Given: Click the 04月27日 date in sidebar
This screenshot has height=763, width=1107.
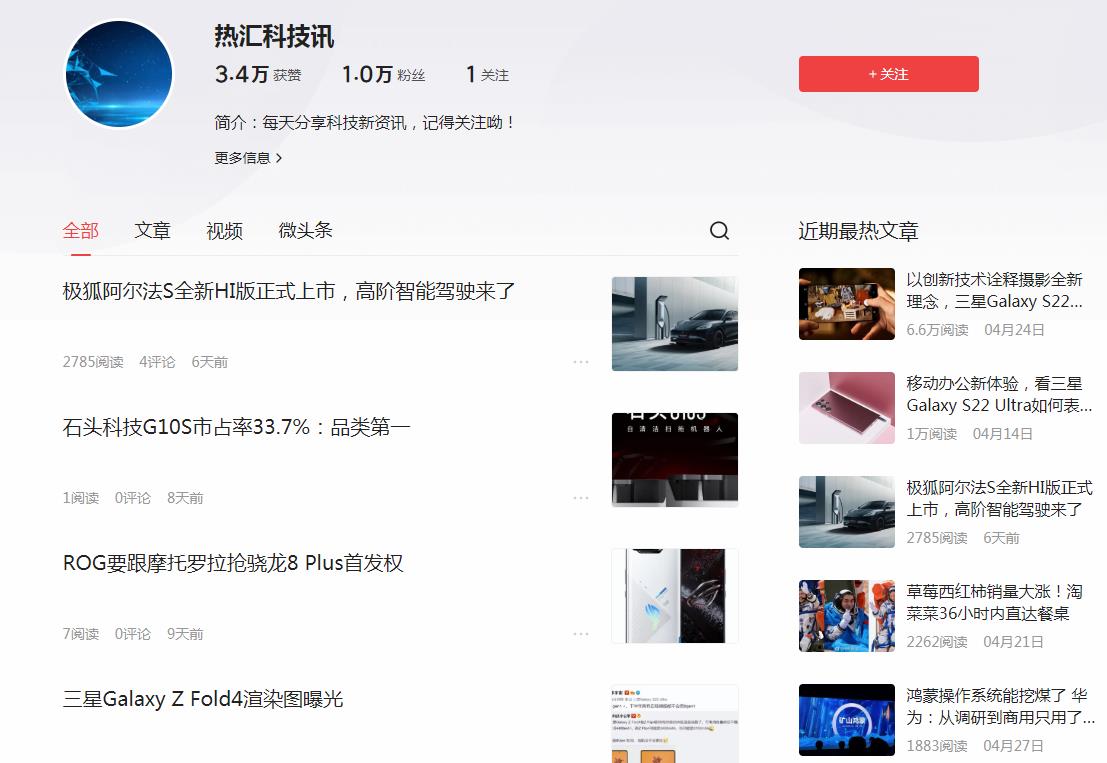Looking at the screenshot, I should (1013, 746).
